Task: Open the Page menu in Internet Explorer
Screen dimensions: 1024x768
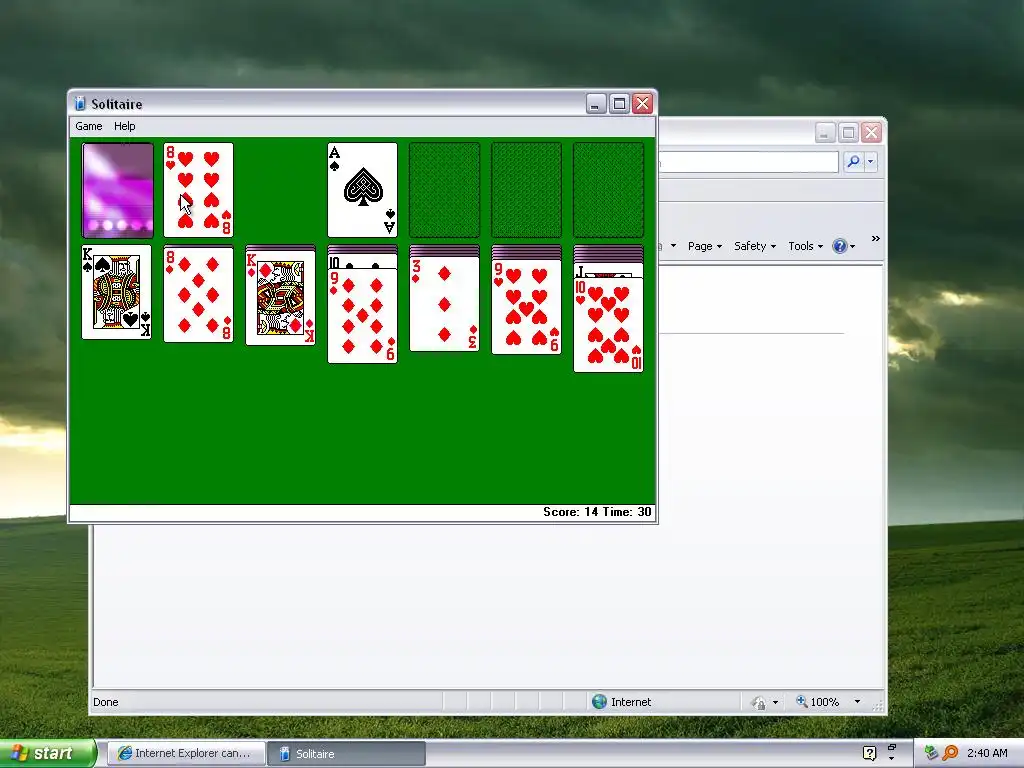Action: tap(704, 246)
